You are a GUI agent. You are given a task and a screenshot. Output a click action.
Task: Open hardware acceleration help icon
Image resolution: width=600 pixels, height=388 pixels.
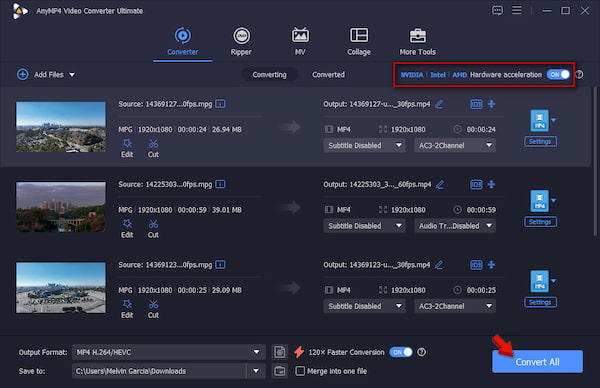tap(580, 75)
